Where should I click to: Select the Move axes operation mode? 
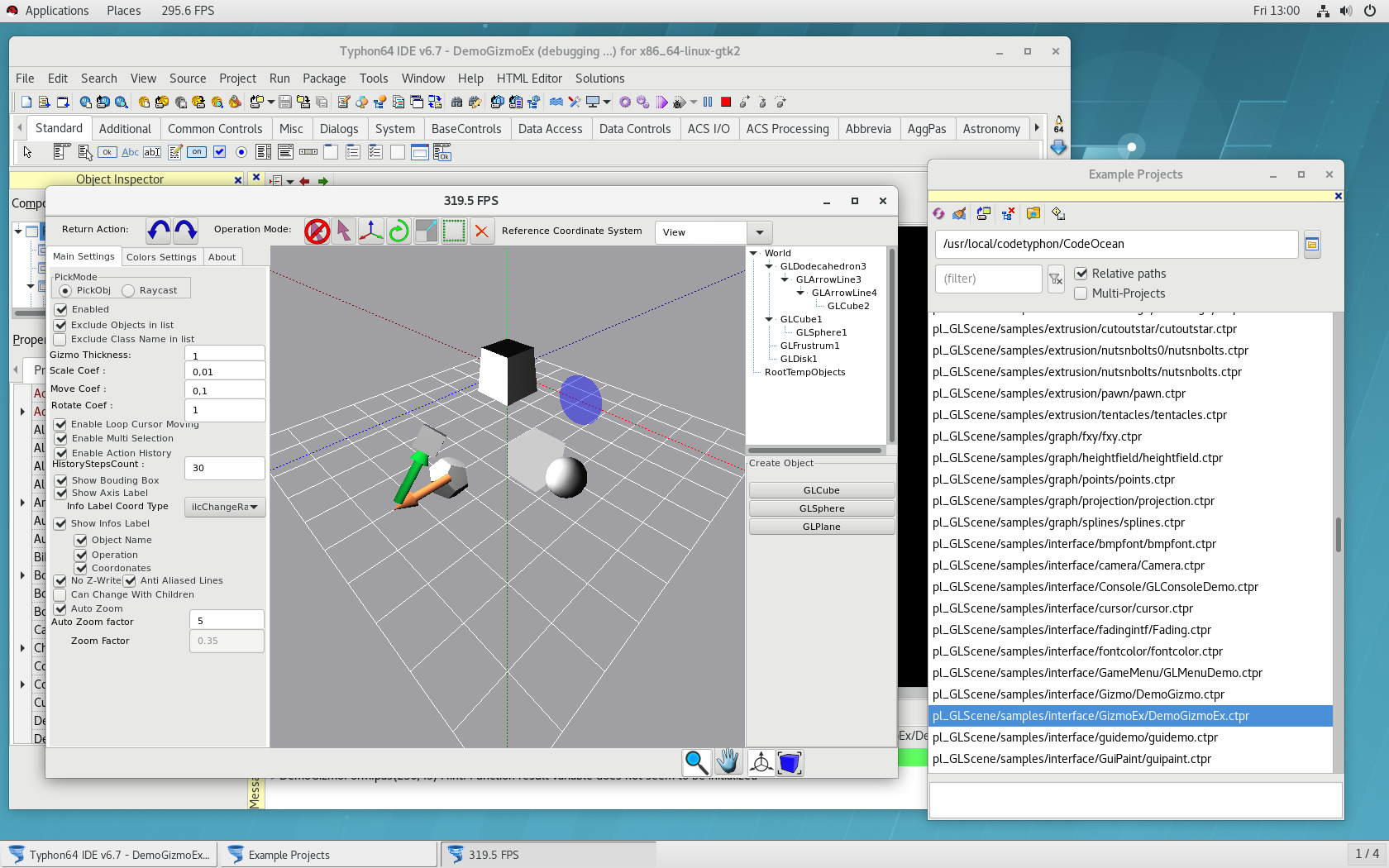point(371,231)
